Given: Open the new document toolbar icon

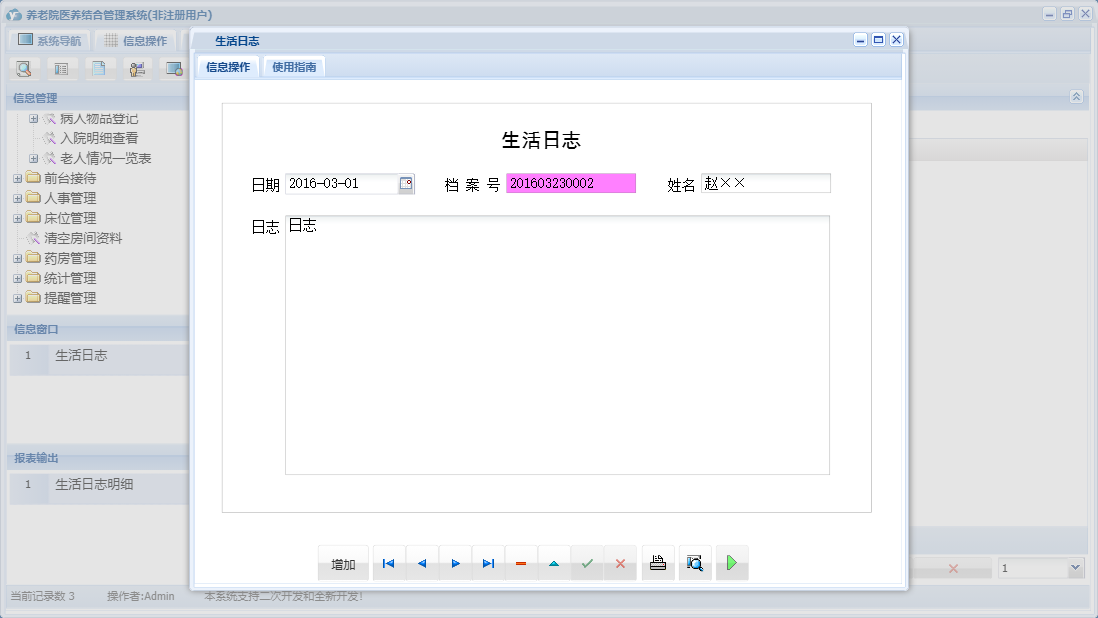Looking at the screenshot, I should point(98,68).
